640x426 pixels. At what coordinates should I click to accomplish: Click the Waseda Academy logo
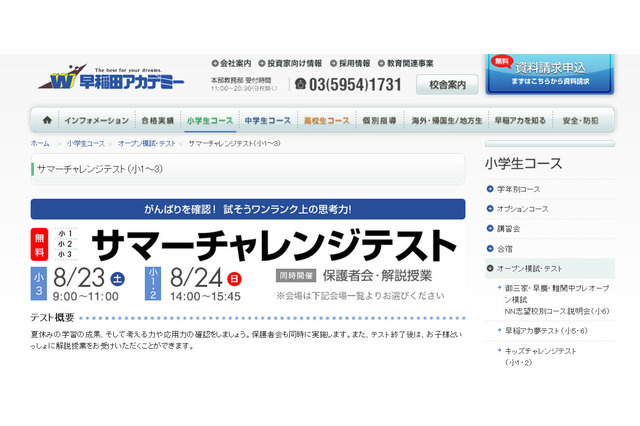111,77
